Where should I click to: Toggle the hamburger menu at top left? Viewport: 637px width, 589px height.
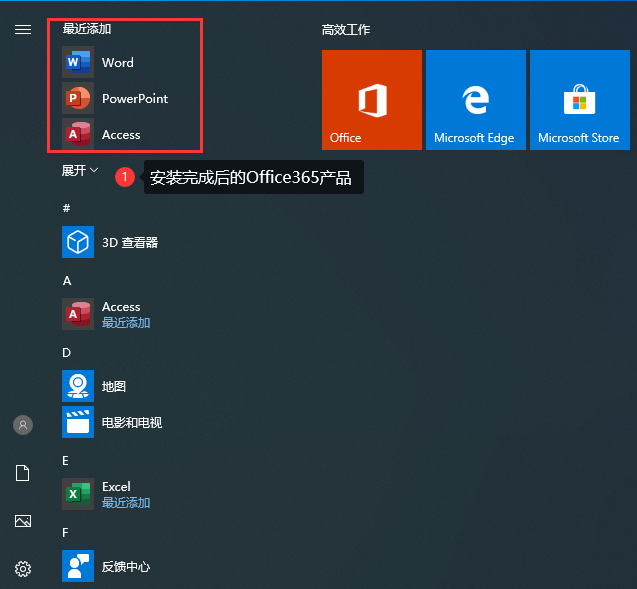point(23,30)
